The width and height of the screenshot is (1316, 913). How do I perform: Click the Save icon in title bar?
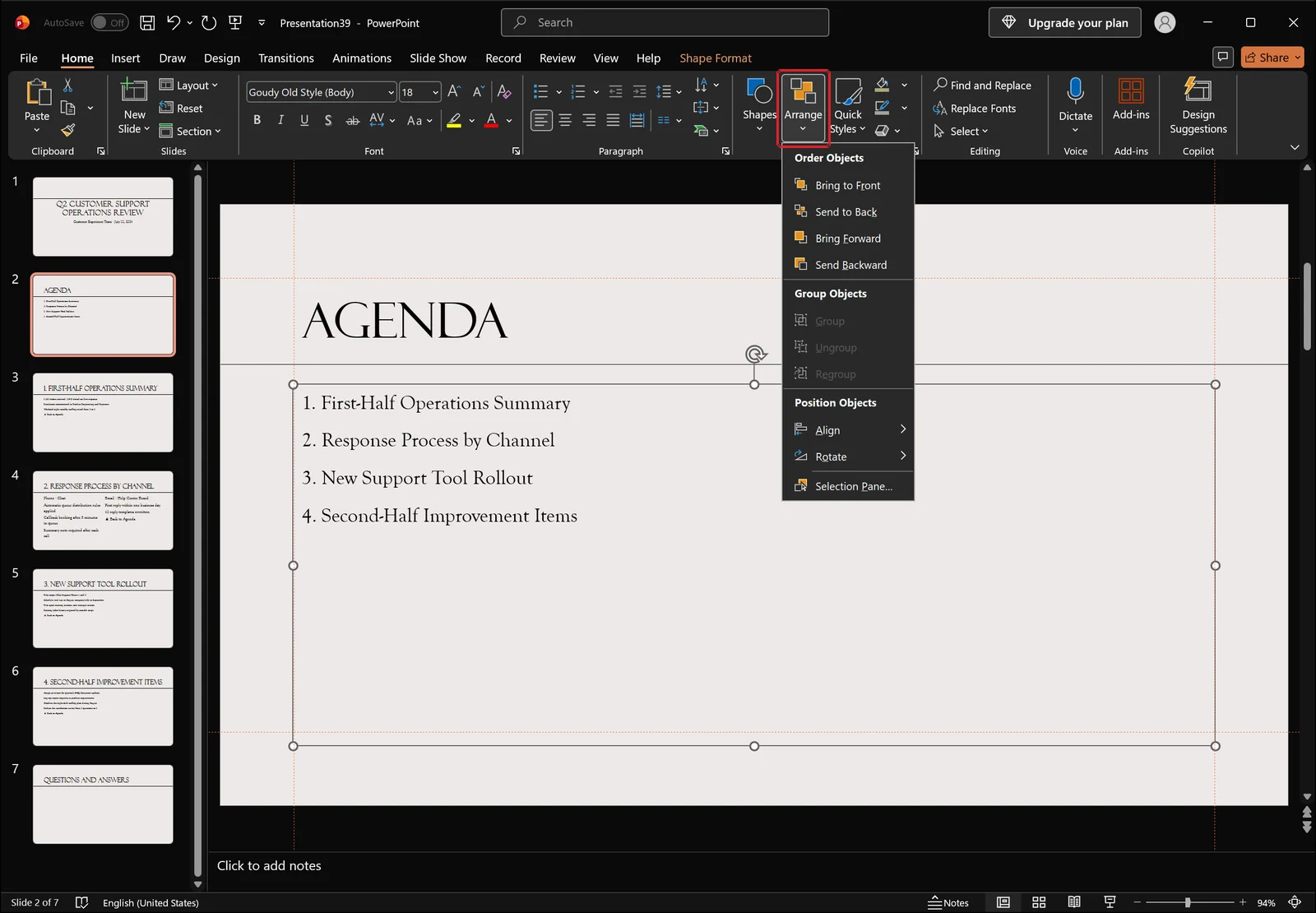click(x=147, y=23)
